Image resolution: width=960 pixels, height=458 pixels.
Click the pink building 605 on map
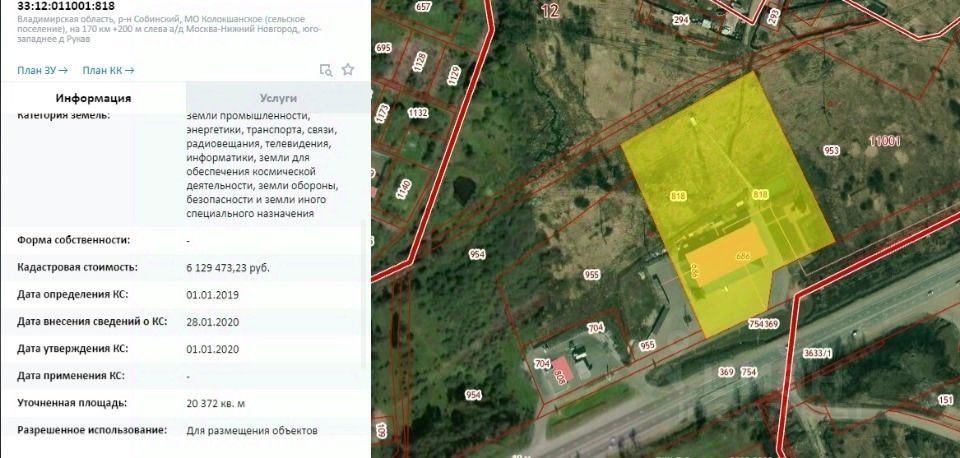pyautogui.click(x=560, y=371)
